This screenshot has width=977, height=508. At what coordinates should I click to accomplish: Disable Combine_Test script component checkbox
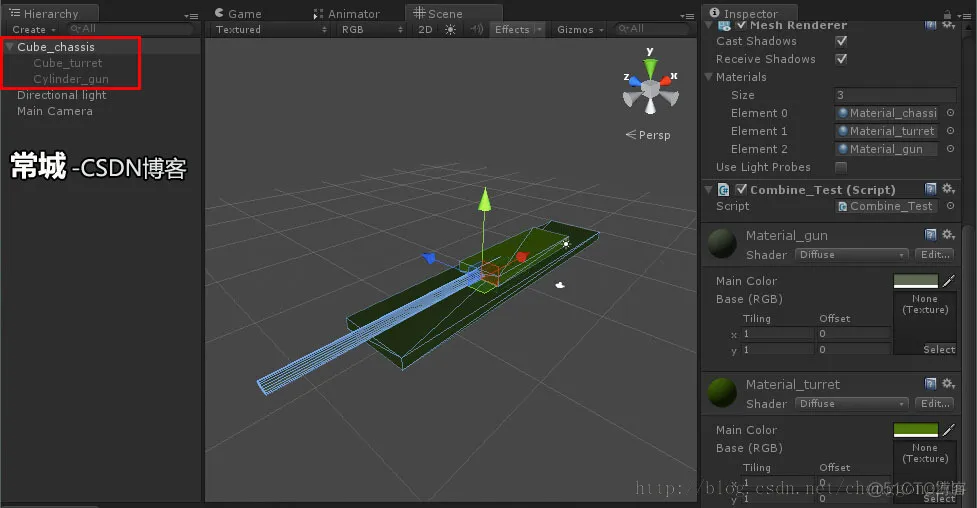[x=741, y=189]
